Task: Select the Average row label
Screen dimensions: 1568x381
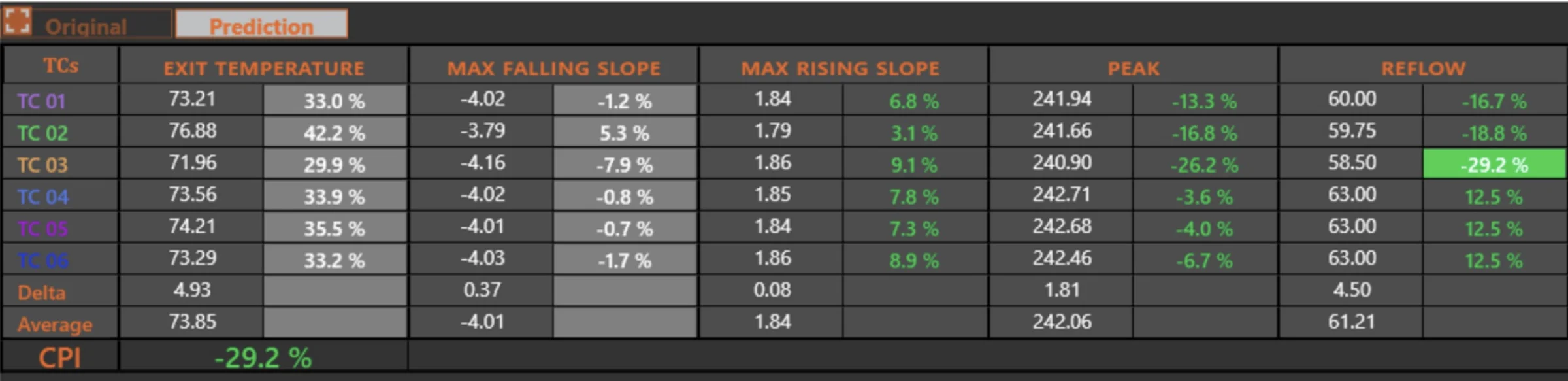Action: click(55, 324)
